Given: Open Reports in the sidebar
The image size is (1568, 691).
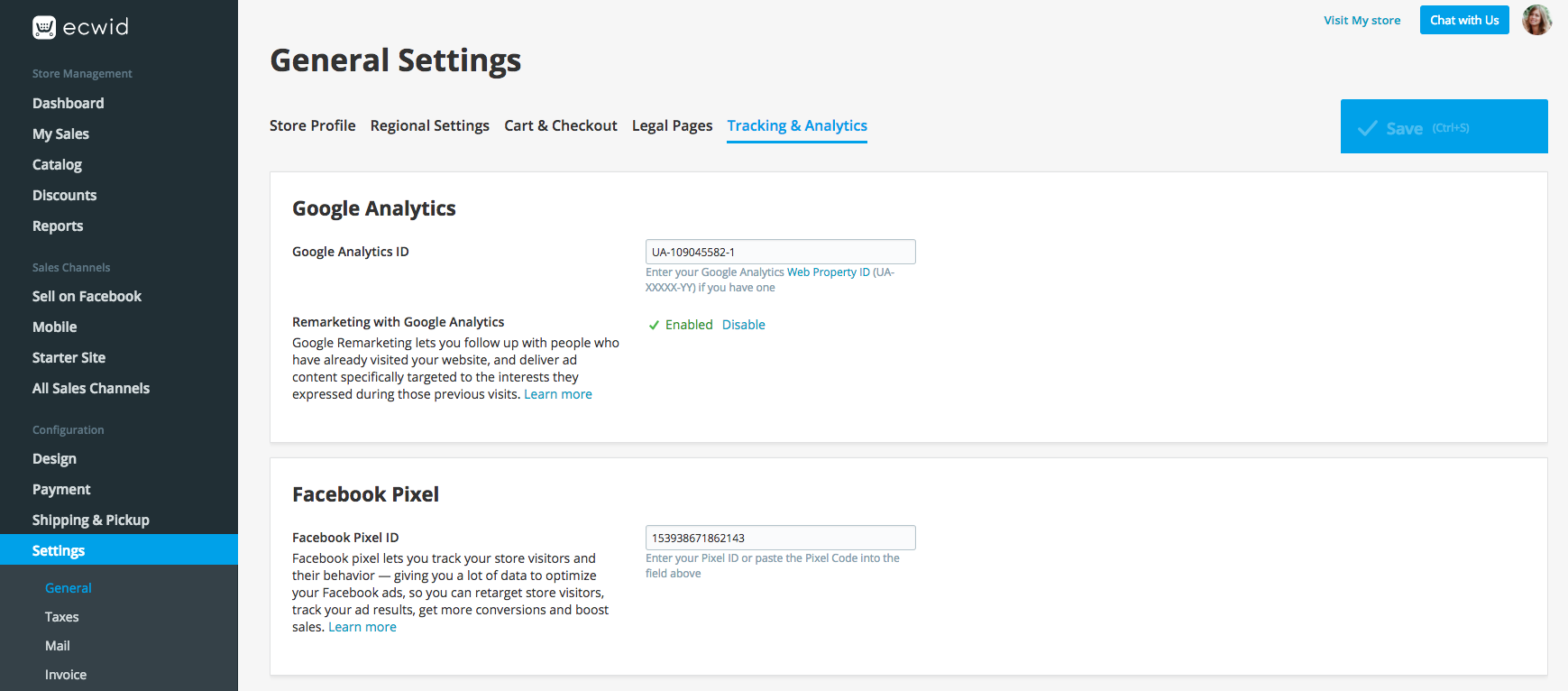Looking at the screenshot, I should point(58,226).
